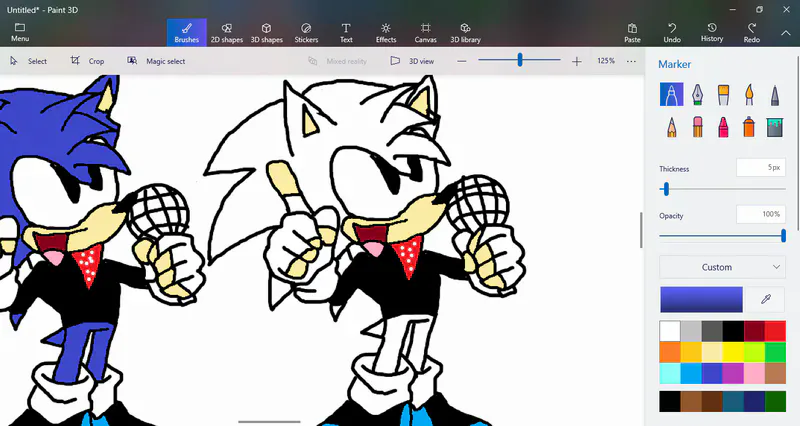Choose the light yellow color swatch
Viewport: 800px width, 426px height.
pyautogui.click(x=712, y=352)
